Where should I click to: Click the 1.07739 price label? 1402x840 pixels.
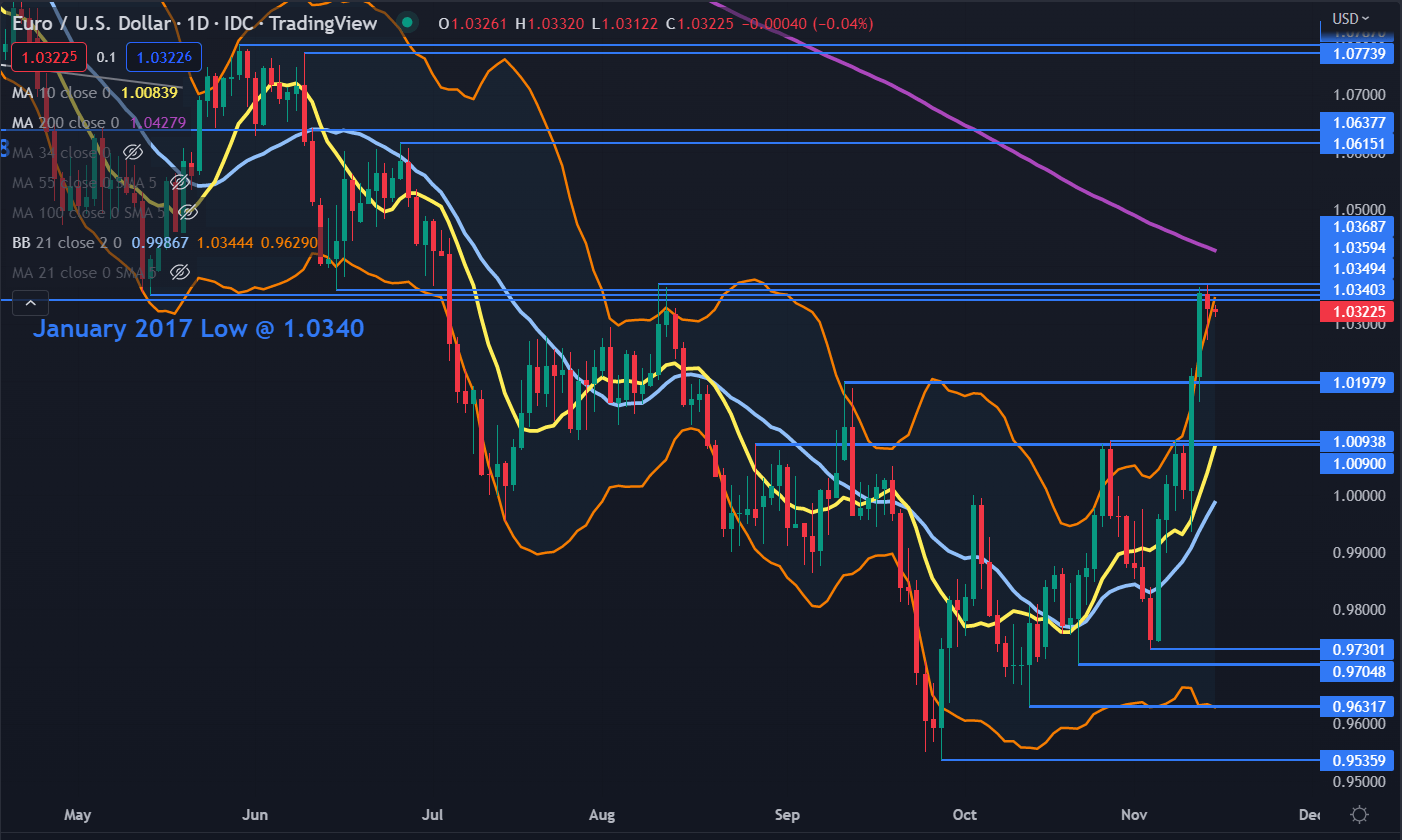[1357, 53]
